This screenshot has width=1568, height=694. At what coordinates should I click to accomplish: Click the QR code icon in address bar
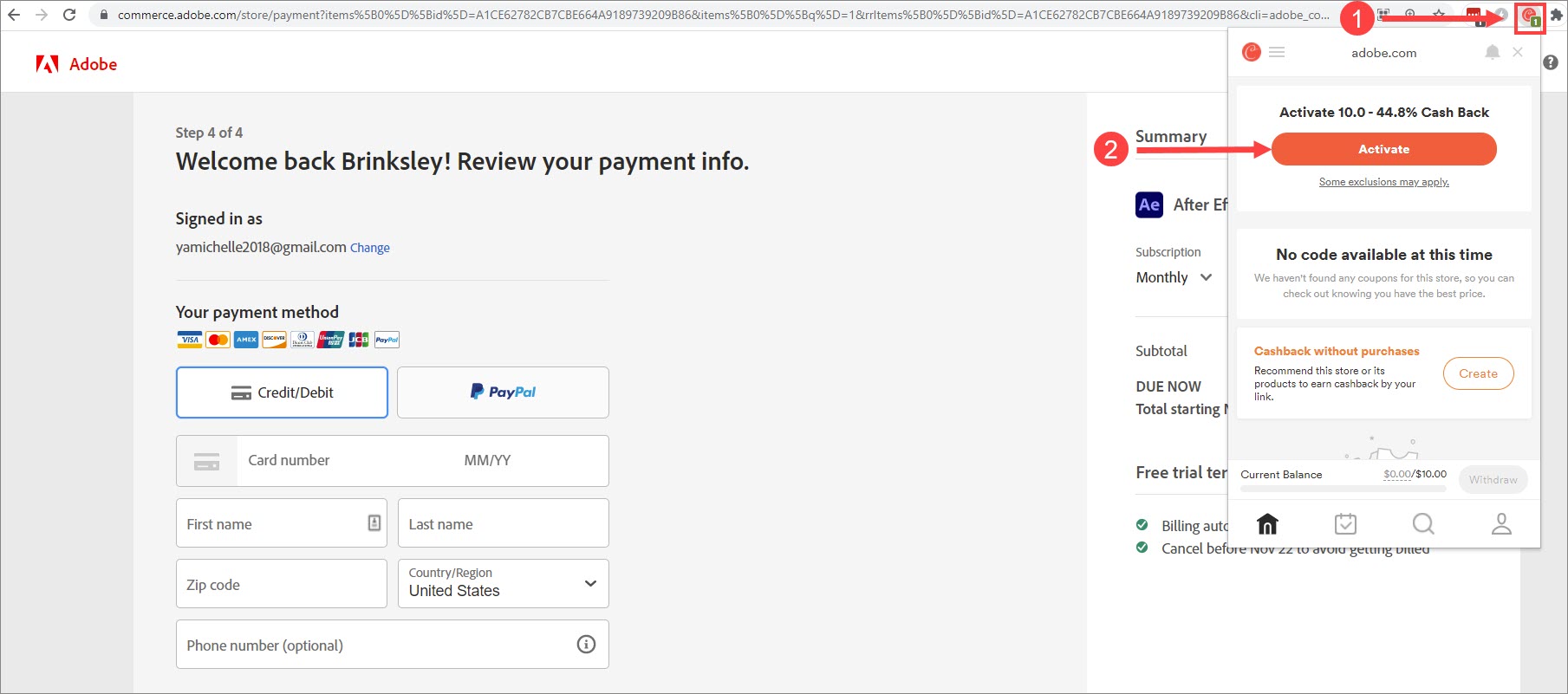1384,15
